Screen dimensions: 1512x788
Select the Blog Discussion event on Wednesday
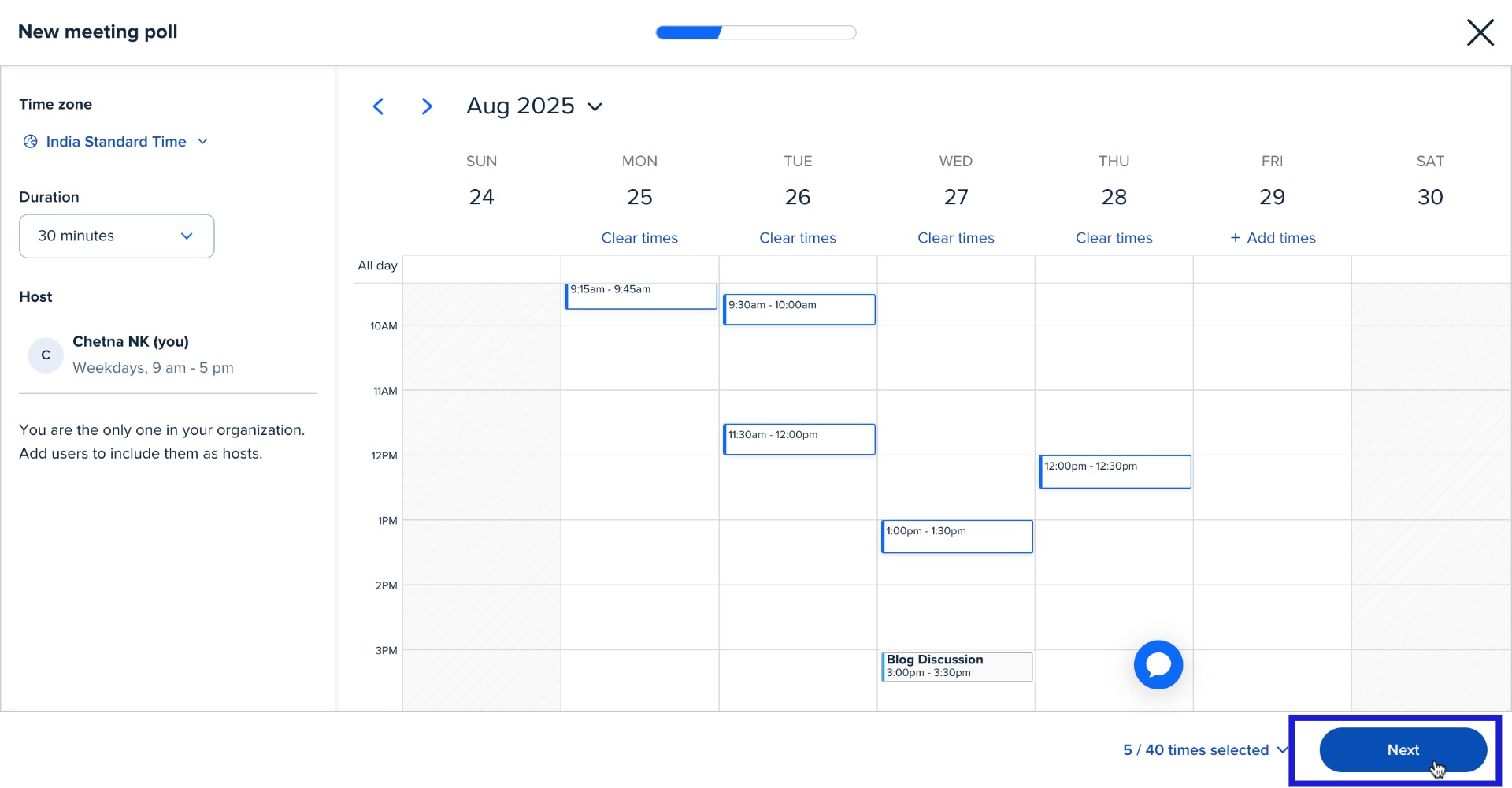tap(957, 667)
